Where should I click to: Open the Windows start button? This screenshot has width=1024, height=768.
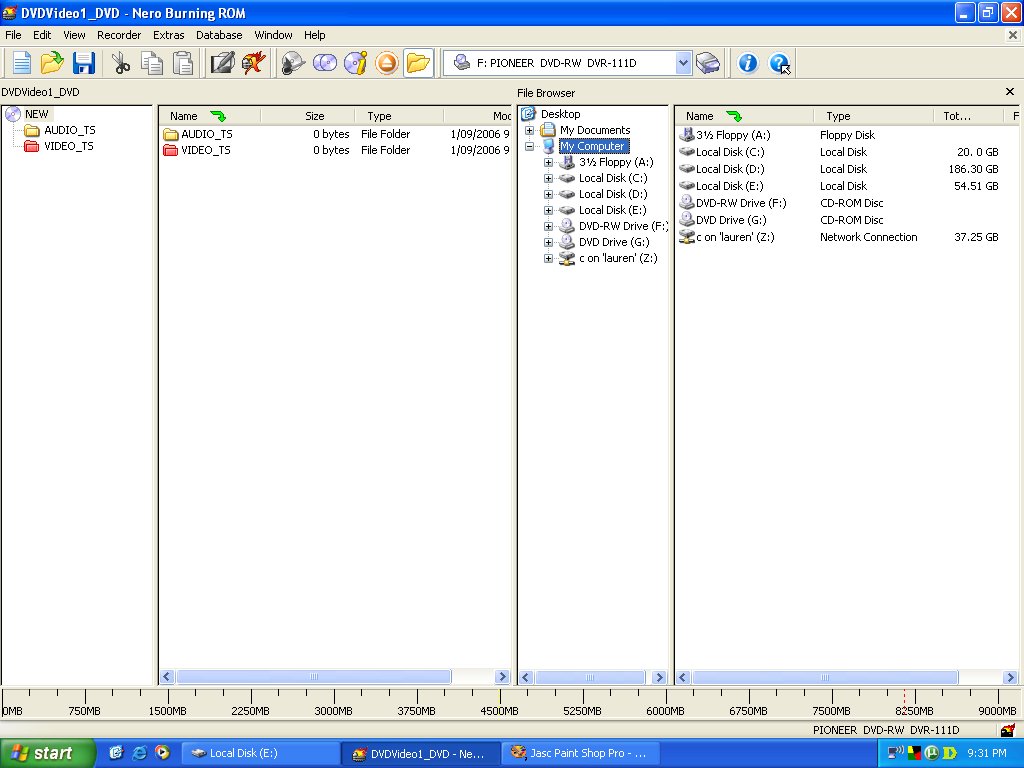[47, 754]
